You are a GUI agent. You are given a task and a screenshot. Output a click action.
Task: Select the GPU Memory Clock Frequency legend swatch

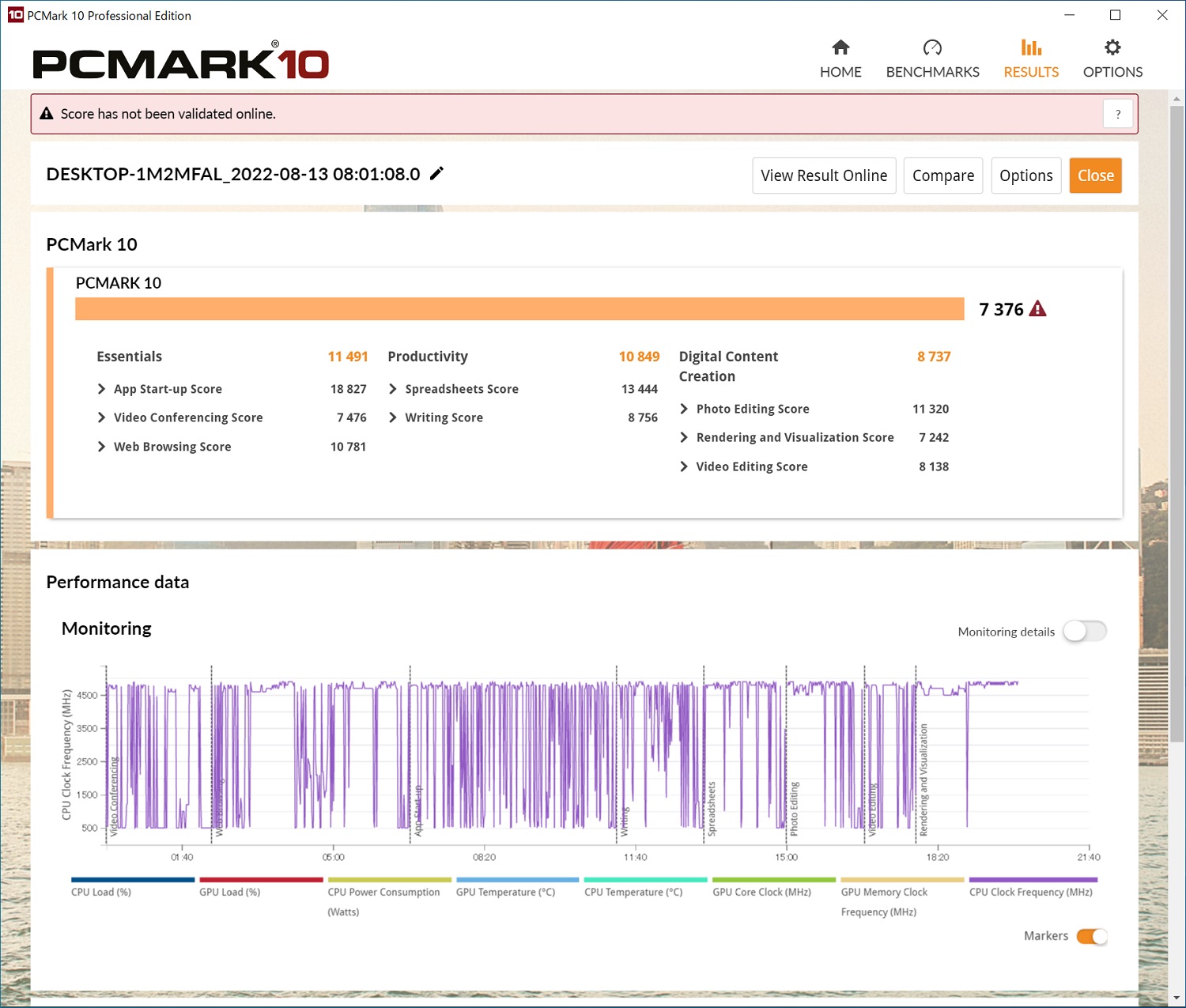pyautogui.click(x=903, y=879)
